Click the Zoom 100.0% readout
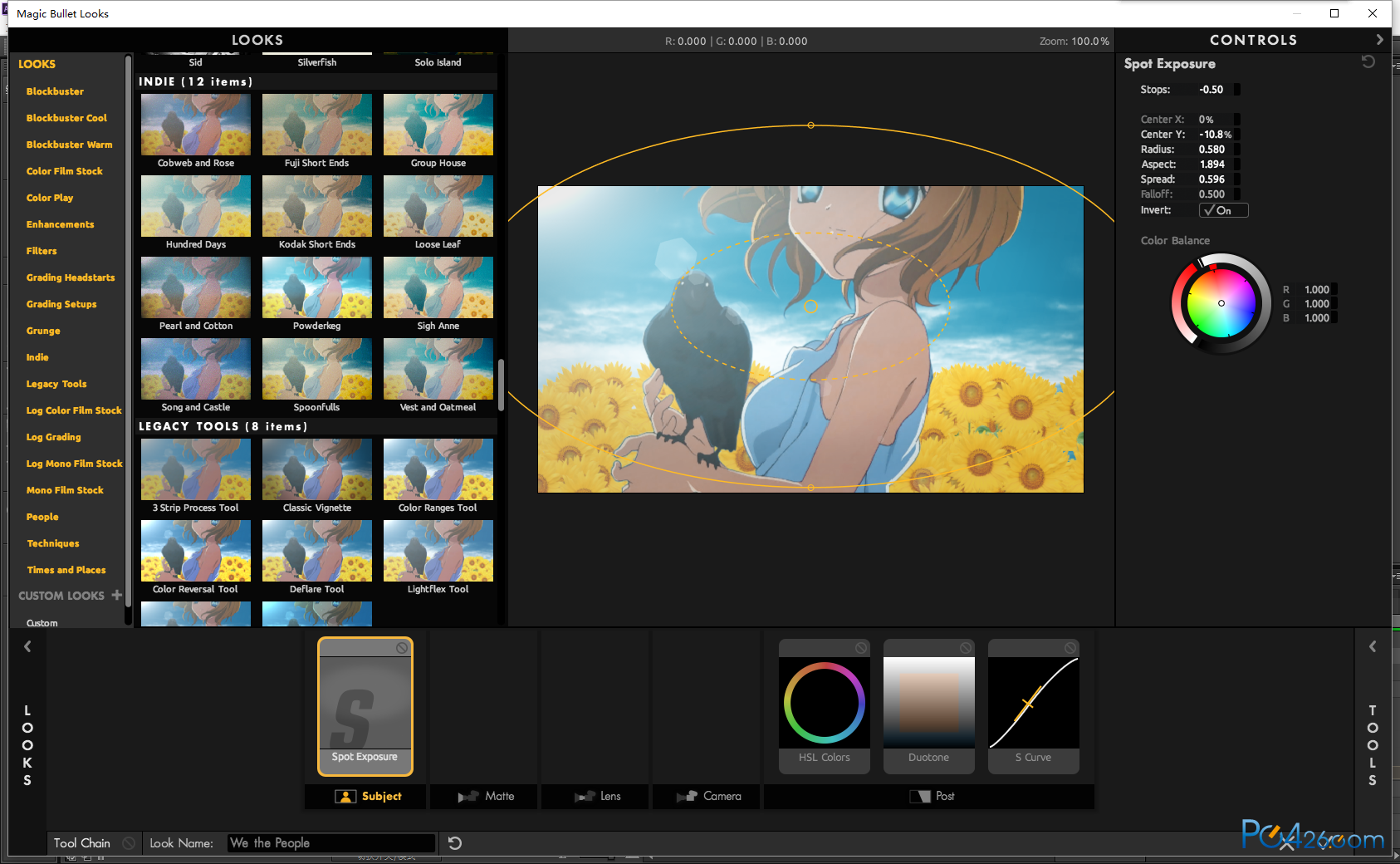 [x=1074, y=41]
